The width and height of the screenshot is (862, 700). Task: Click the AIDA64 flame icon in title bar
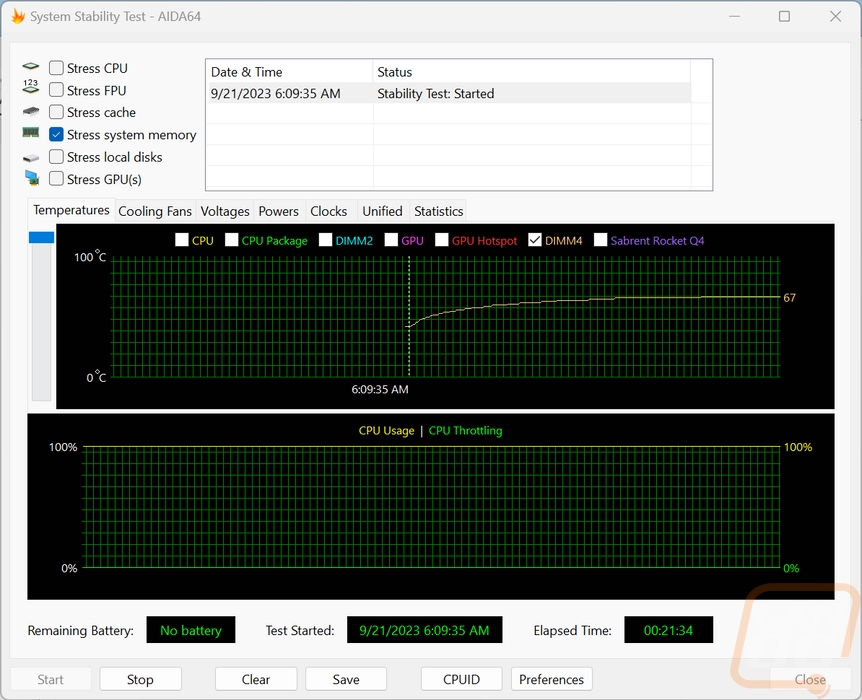18,16
